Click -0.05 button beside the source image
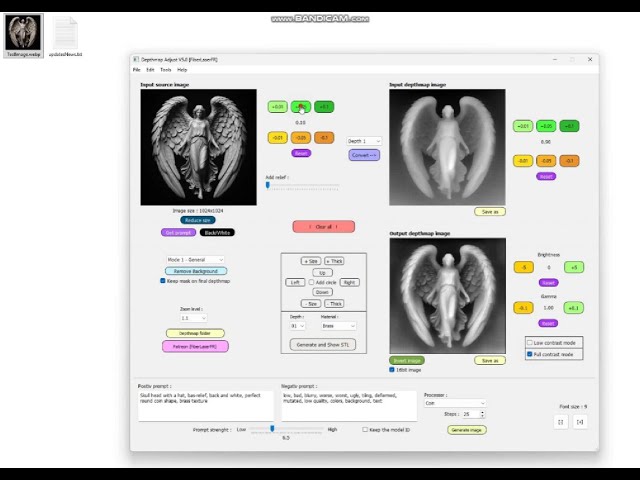This screenshot has height=480, width=640. [301, 138]
